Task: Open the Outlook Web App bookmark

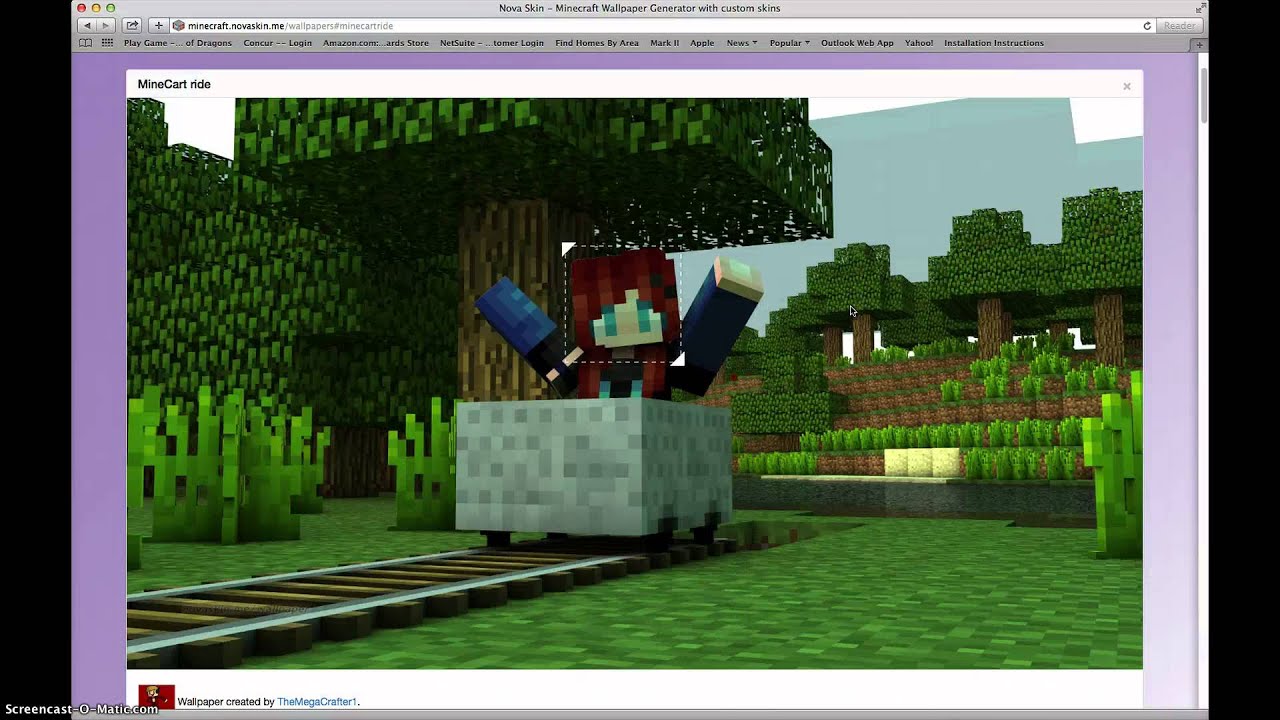Action: click(x=857, y=43)
